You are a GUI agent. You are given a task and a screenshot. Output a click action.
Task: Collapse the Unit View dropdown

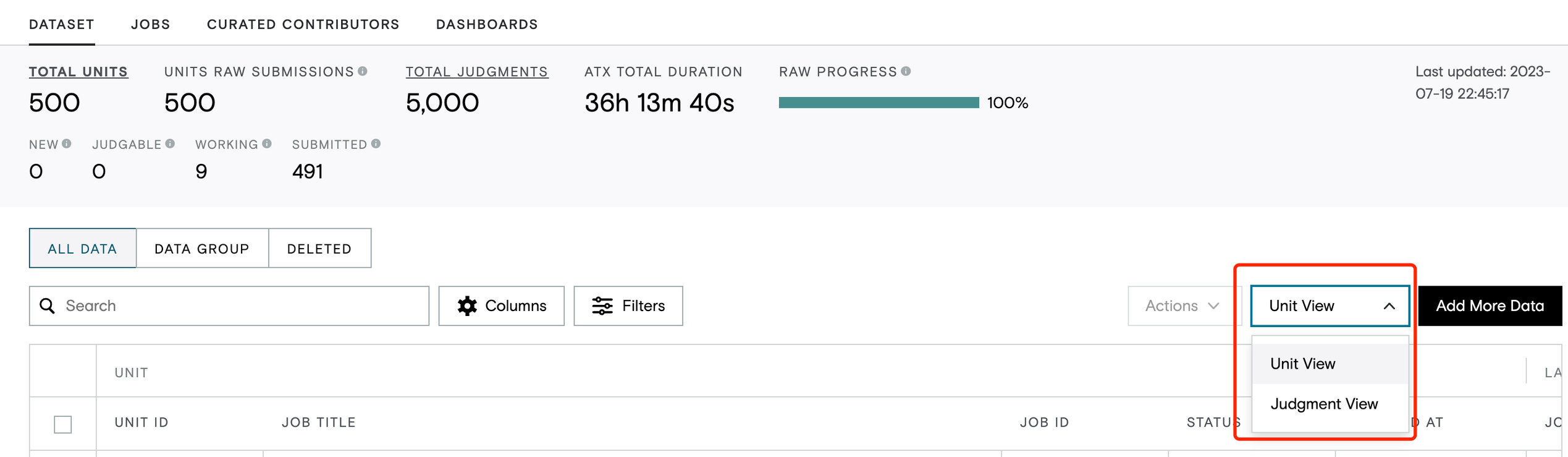1330,305
